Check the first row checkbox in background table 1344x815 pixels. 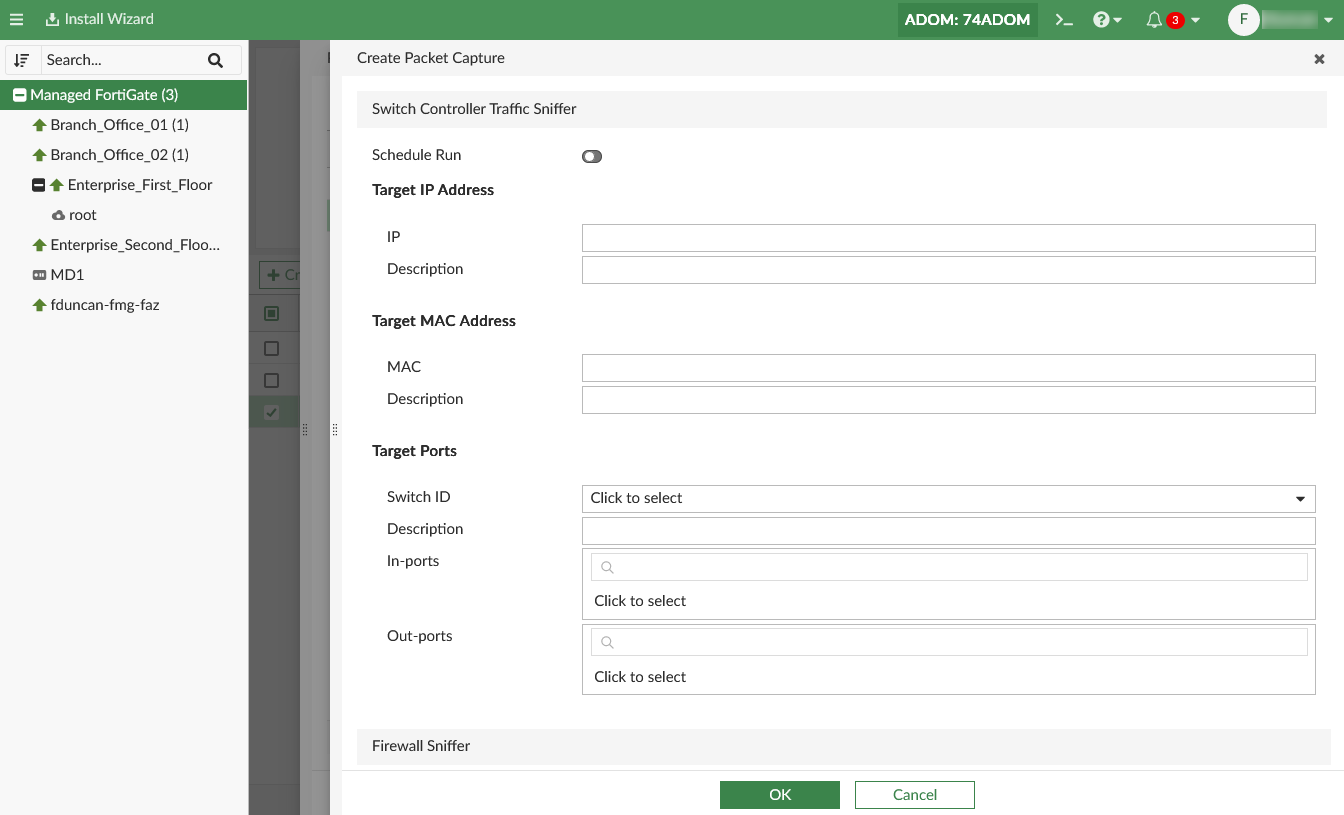point(271,348)
